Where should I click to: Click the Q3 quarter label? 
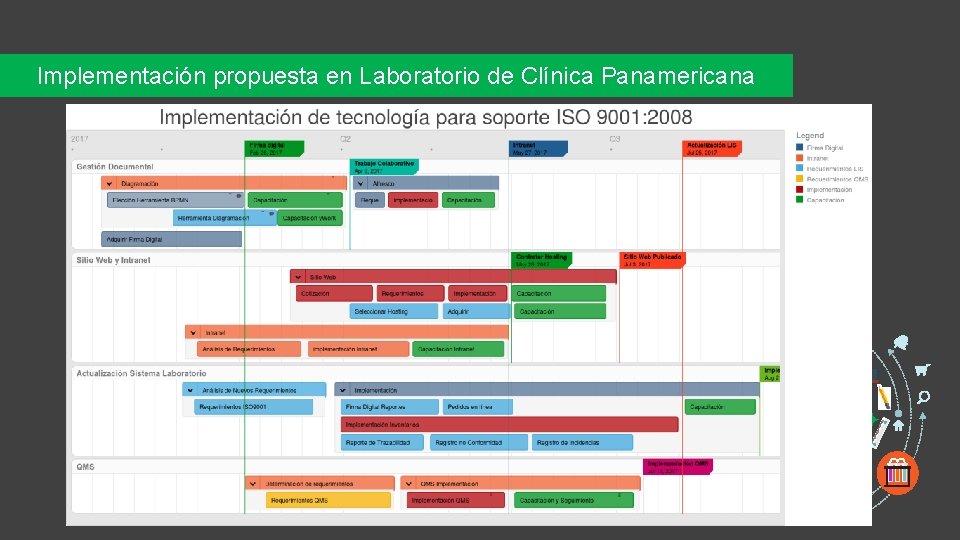[615, 139]
